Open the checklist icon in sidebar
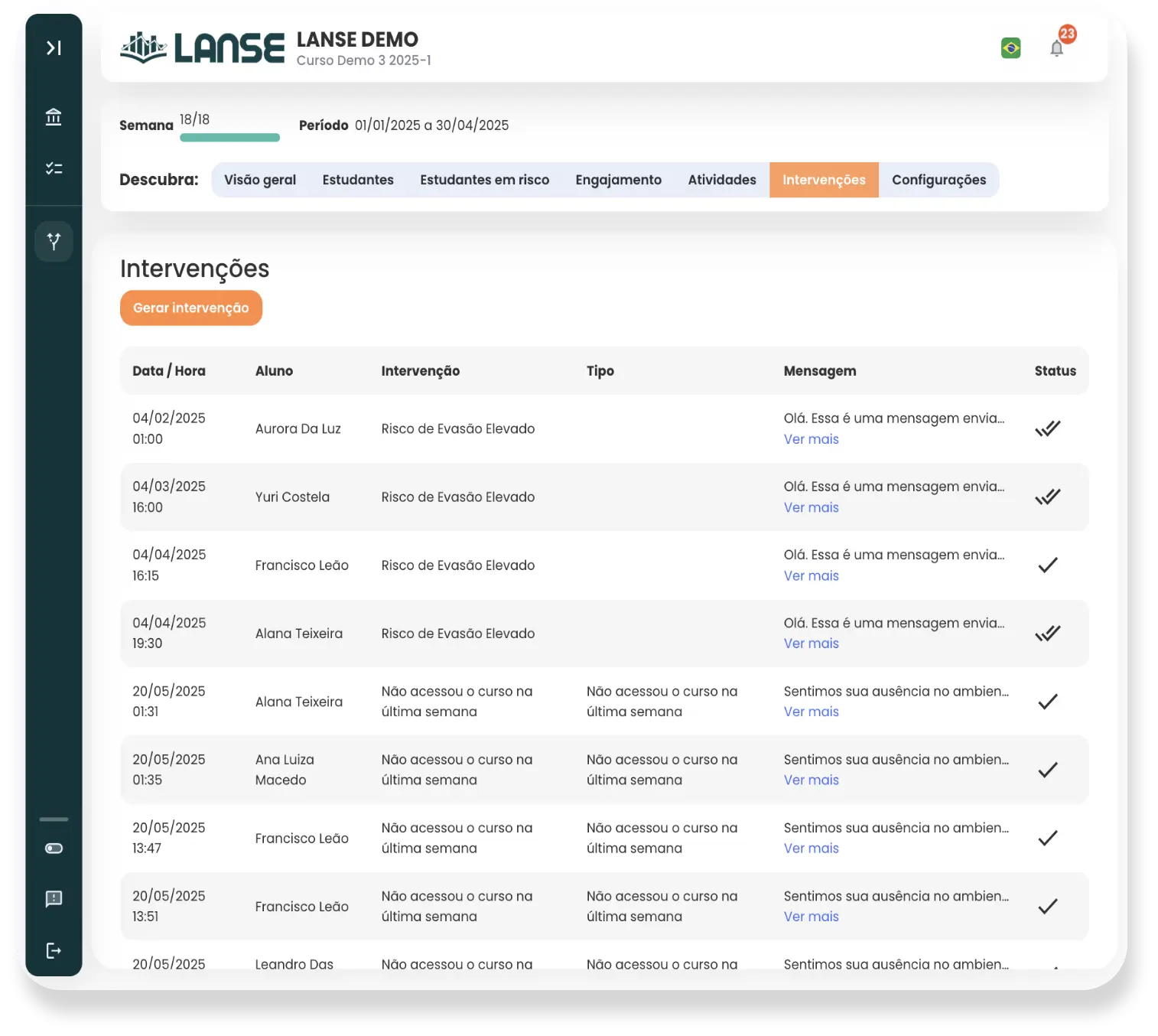Screen dimensions: 1158x1036 tap(54, 168)
